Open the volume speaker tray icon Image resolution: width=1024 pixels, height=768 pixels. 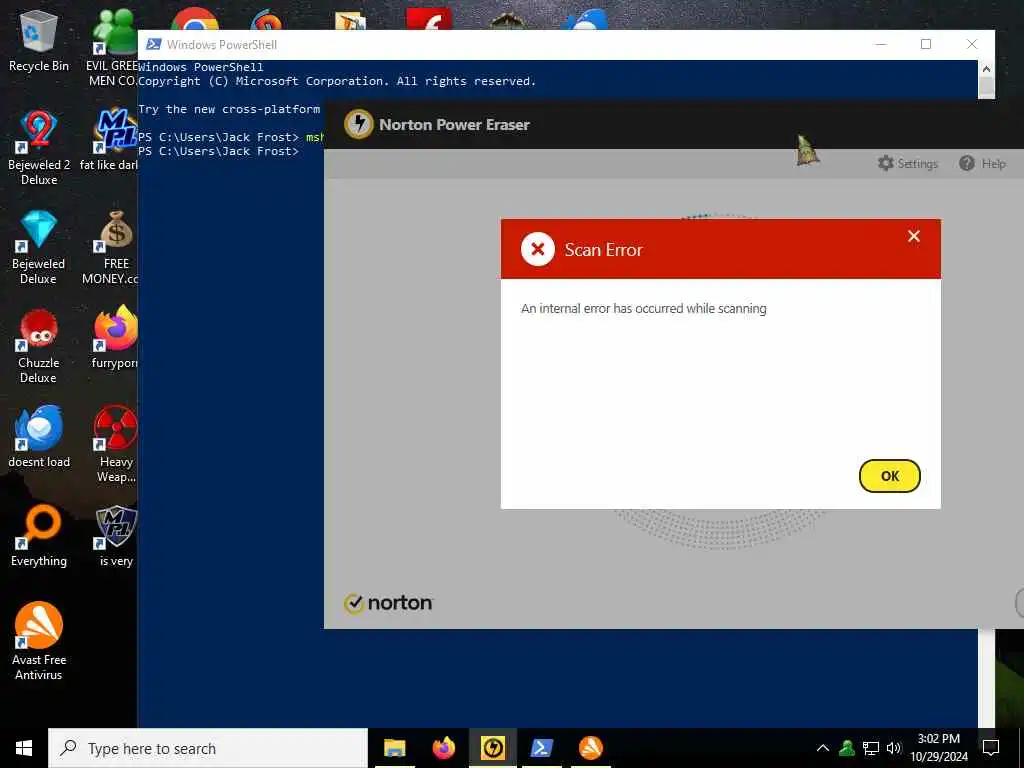tap(894, 748)
